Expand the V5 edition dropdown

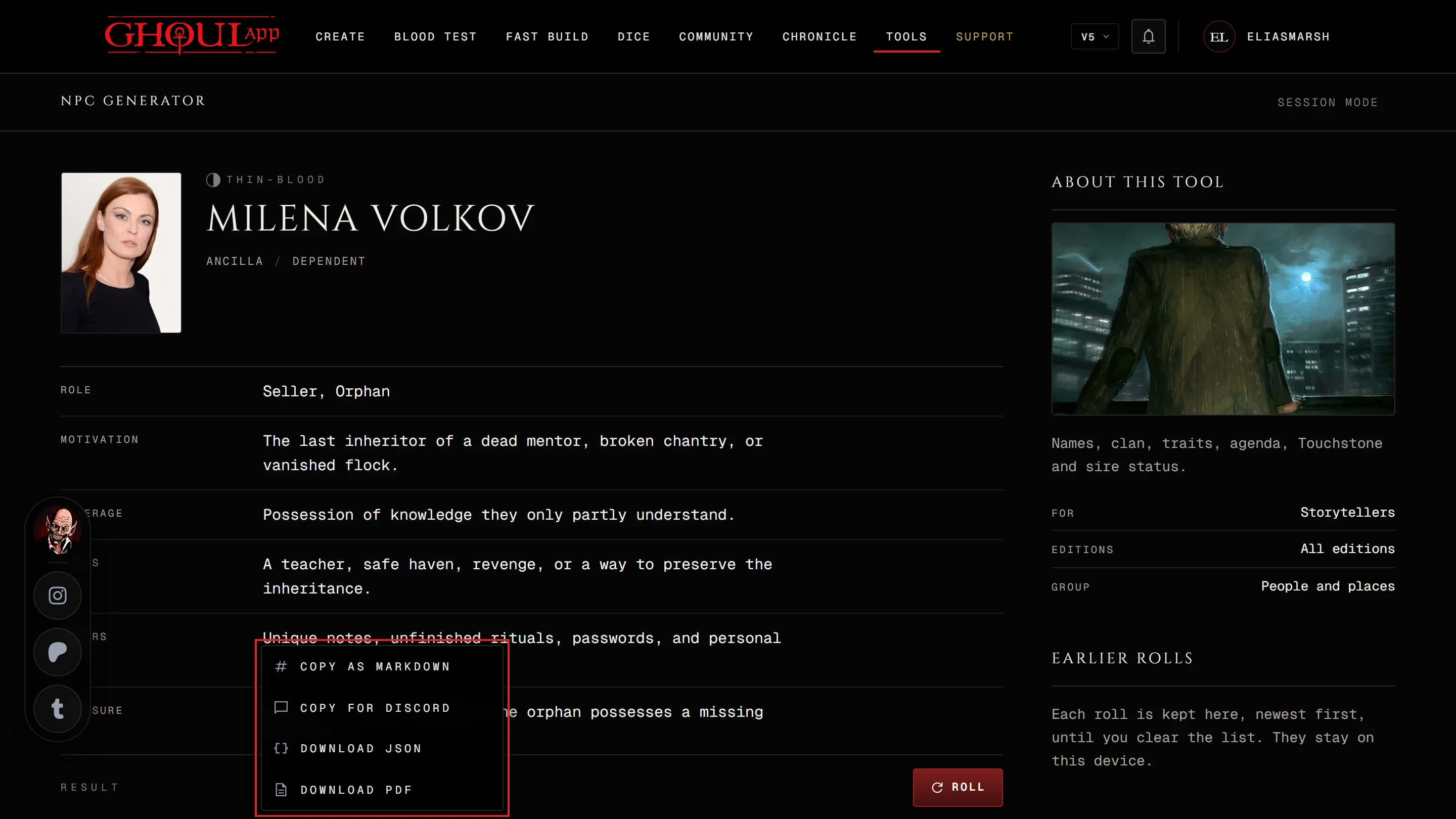pos(1094,37)
